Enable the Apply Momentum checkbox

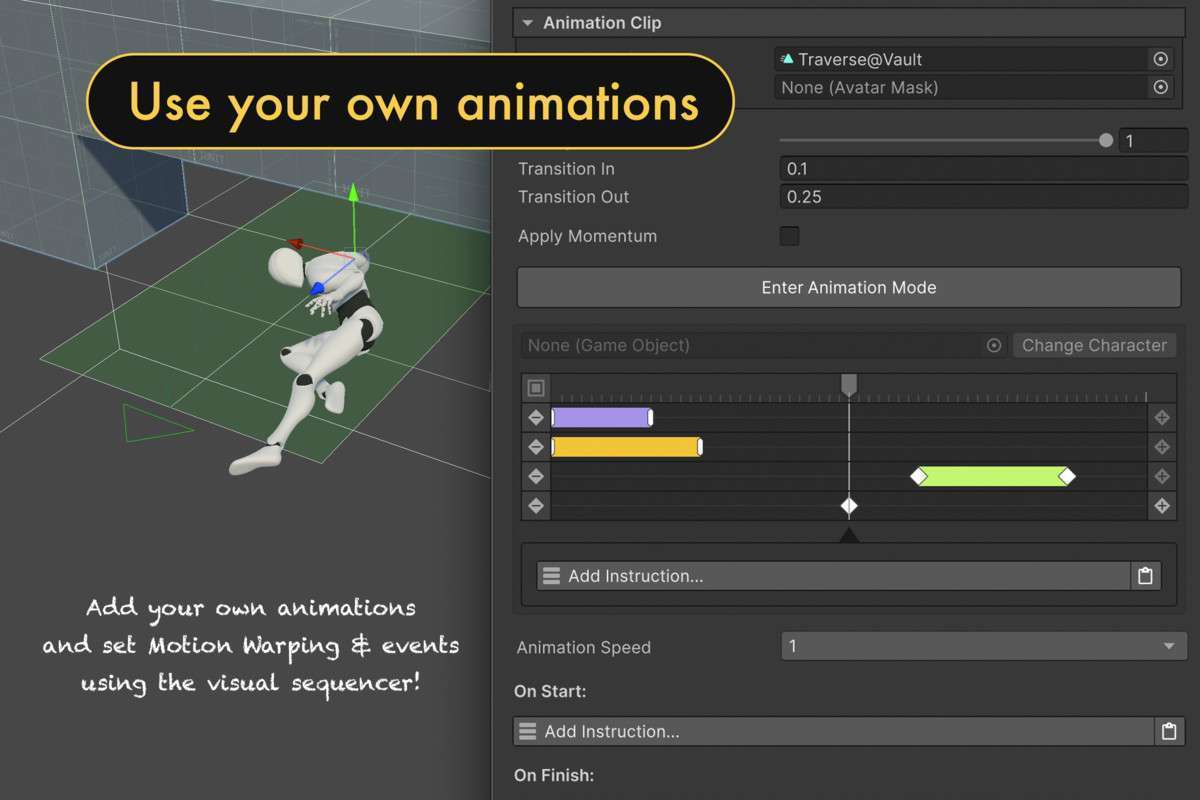(789, 236)
